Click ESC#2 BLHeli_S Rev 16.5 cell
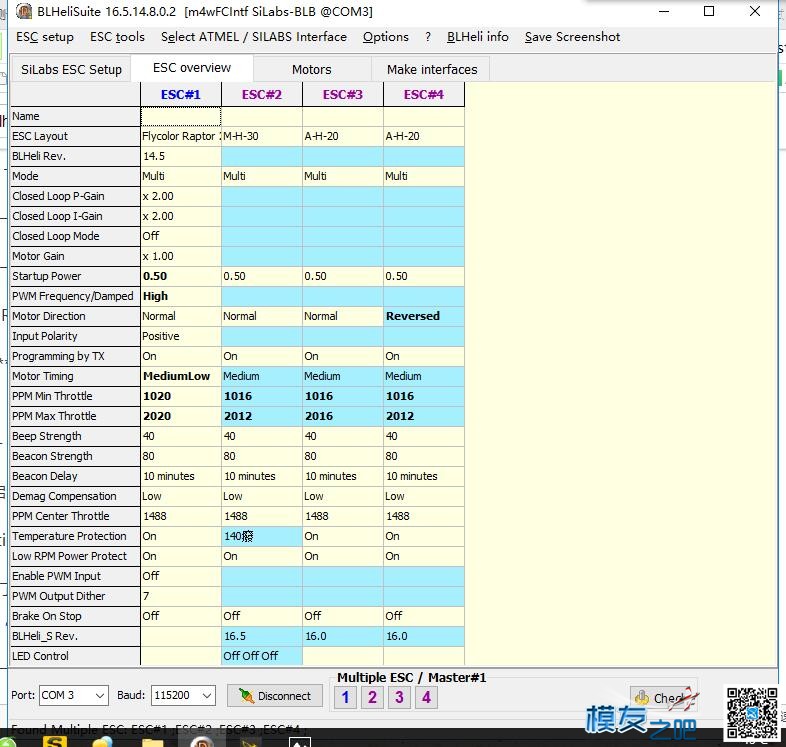 (262, 636)
